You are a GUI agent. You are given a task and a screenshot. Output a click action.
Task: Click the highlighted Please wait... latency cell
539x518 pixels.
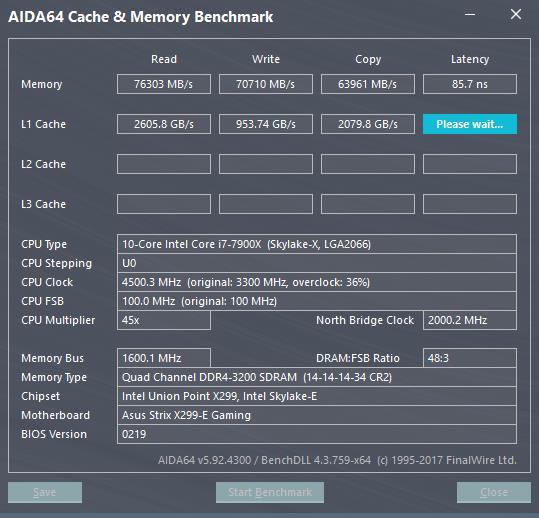(470, 124)
